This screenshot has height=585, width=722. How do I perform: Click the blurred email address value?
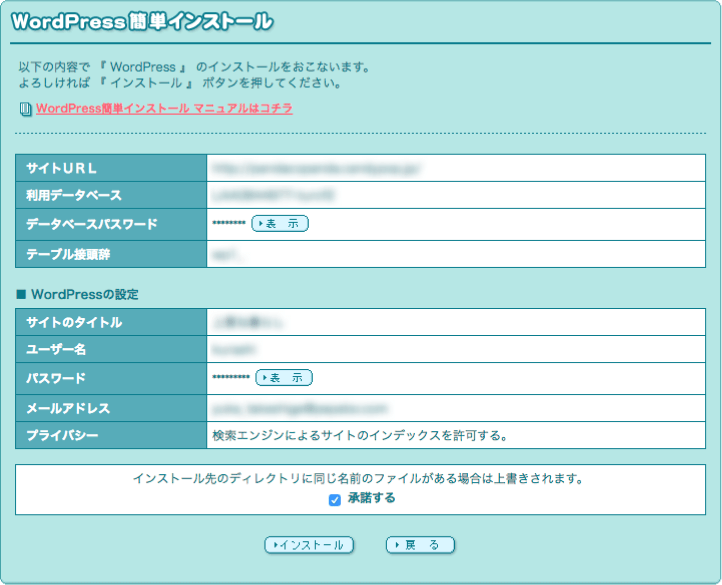tap(300, 409)
